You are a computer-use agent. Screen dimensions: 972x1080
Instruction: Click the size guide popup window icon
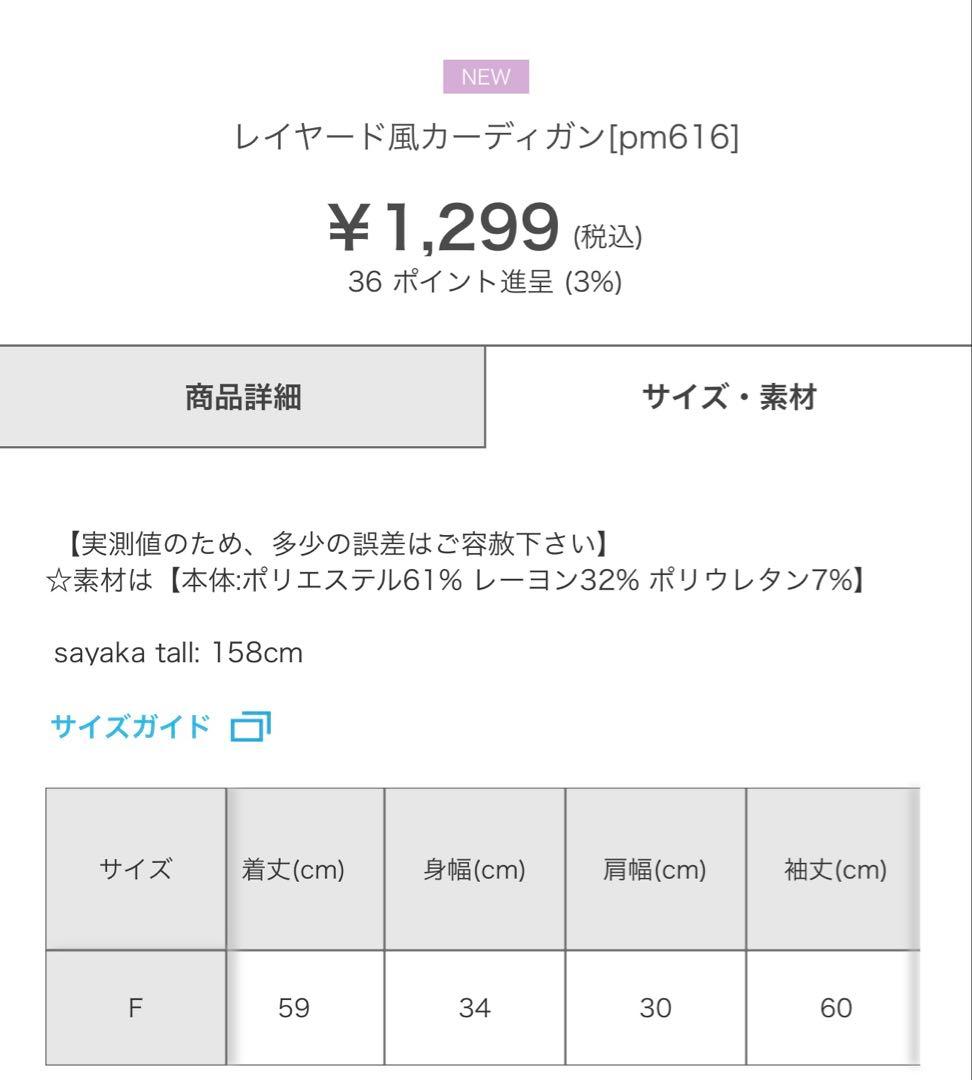(251, 727)
